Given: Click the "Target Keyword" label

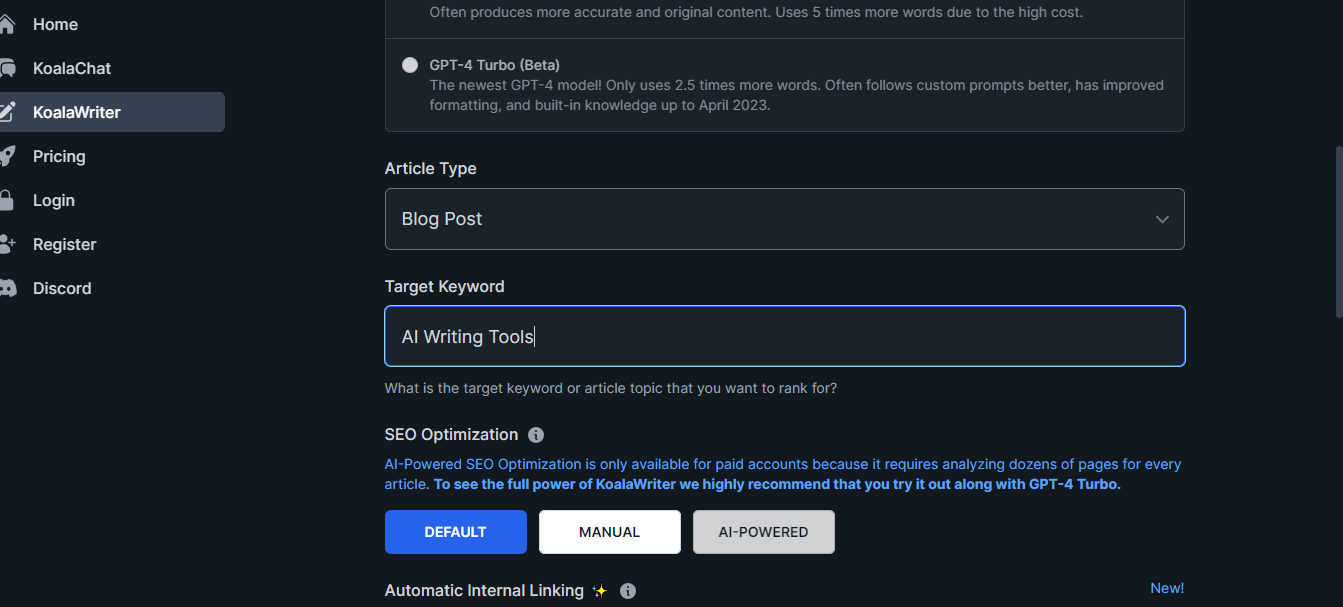Looking at the screenshot, I should click(x=445, y=287).
